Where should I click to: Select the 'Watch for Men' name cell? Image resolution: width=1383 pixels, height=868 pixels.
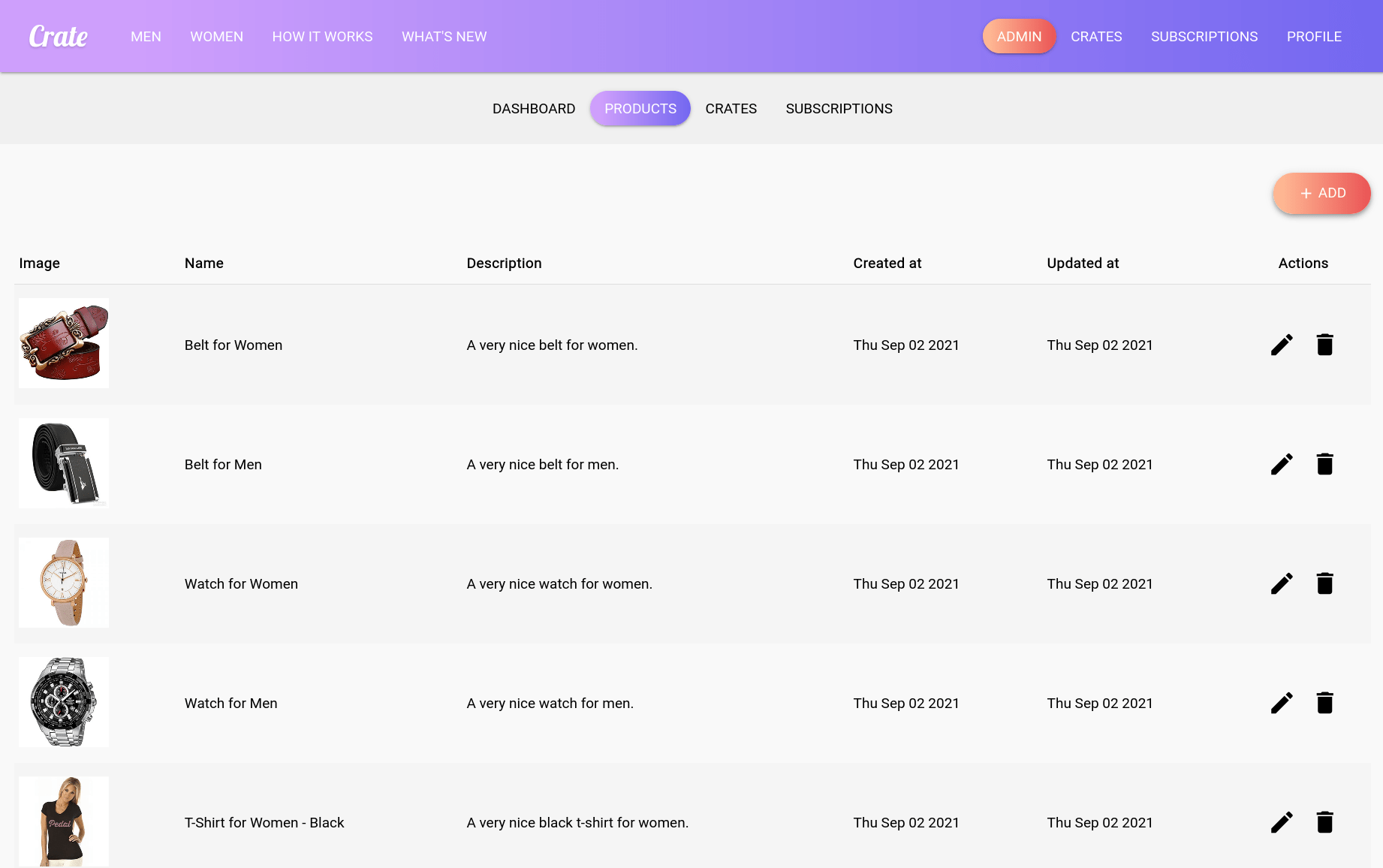231,704
